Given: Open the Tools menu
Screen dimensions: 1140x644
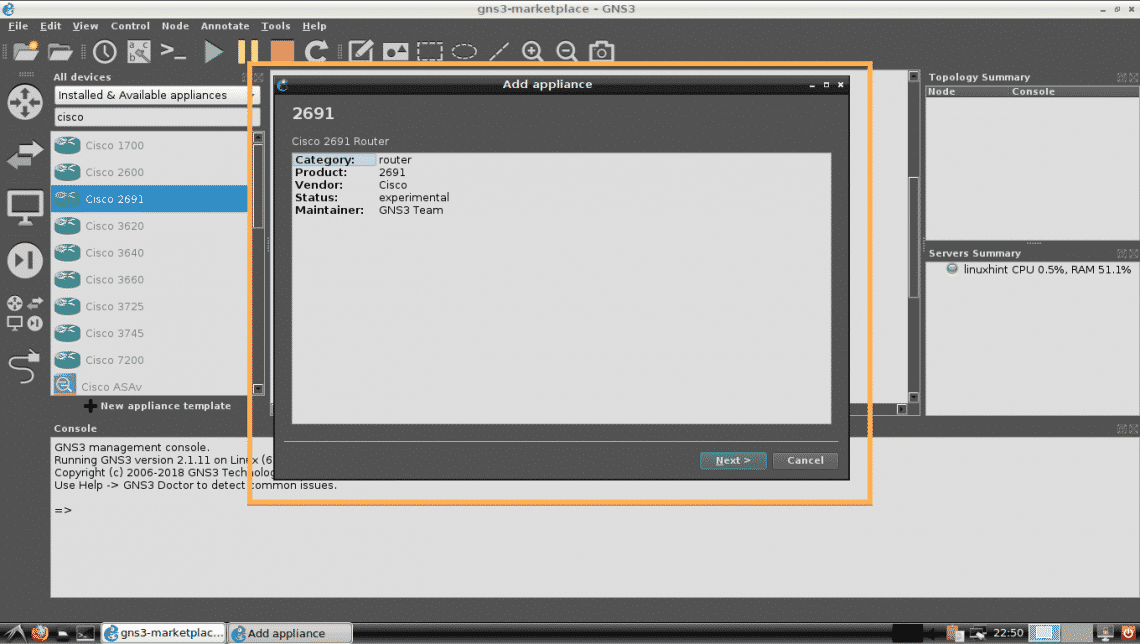Looking at the screenshot, I should pos(276,26).
